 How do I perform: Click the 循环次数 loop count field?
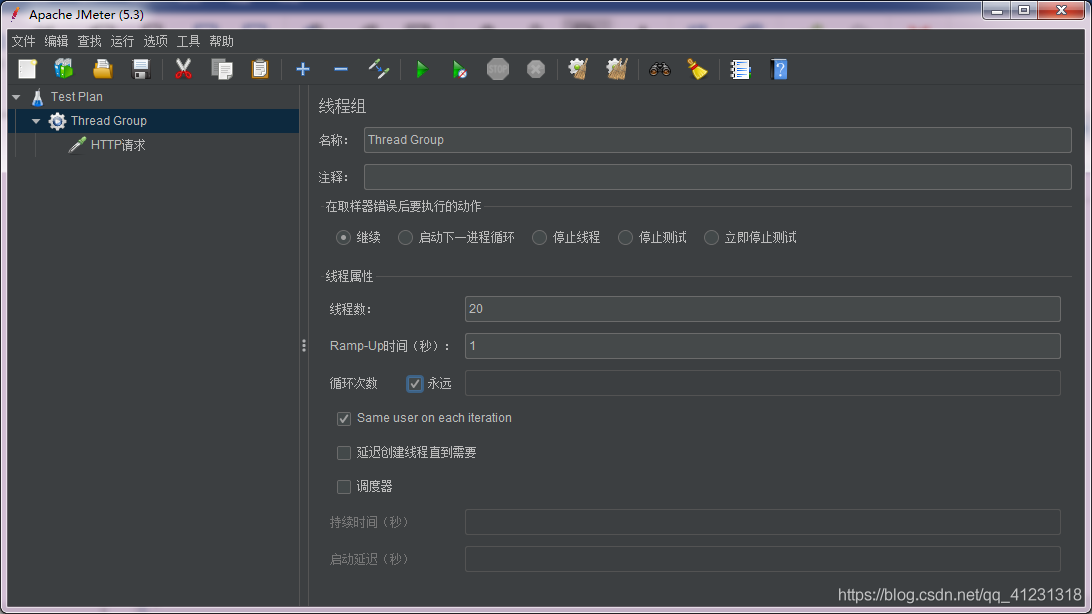pos(763,383)
